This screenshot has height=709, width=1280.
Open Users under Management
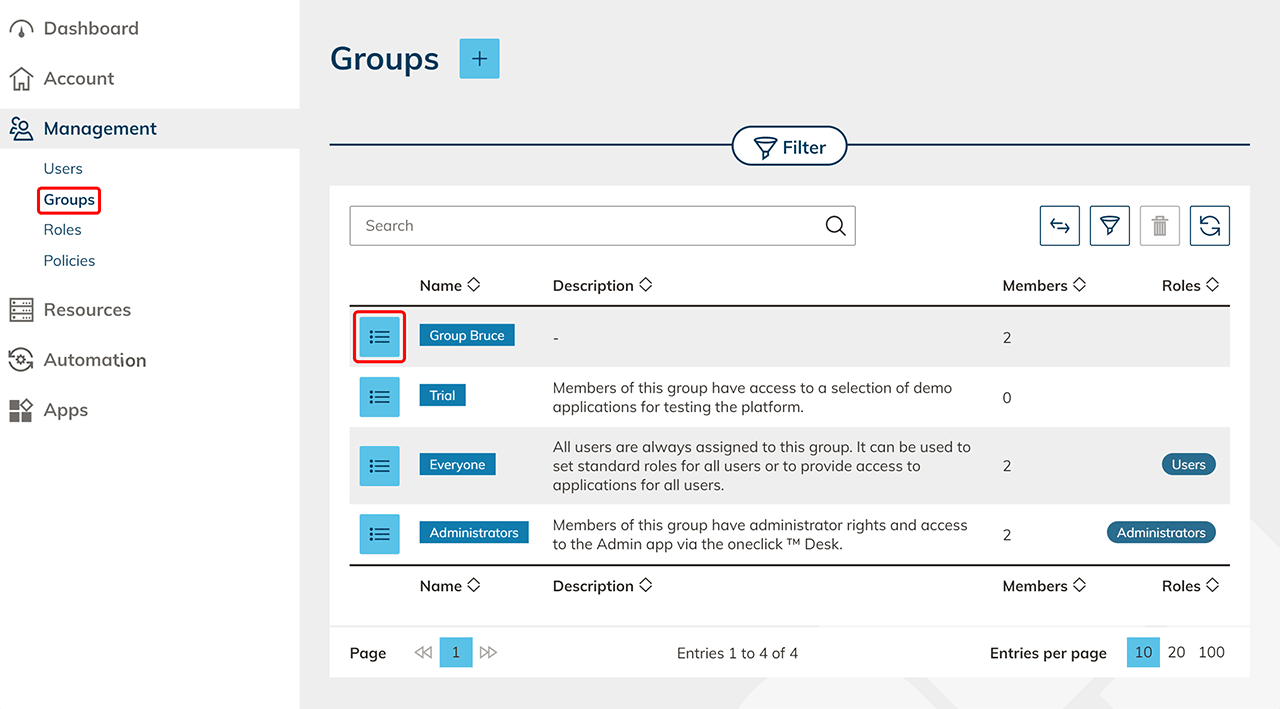click(63, 169)
